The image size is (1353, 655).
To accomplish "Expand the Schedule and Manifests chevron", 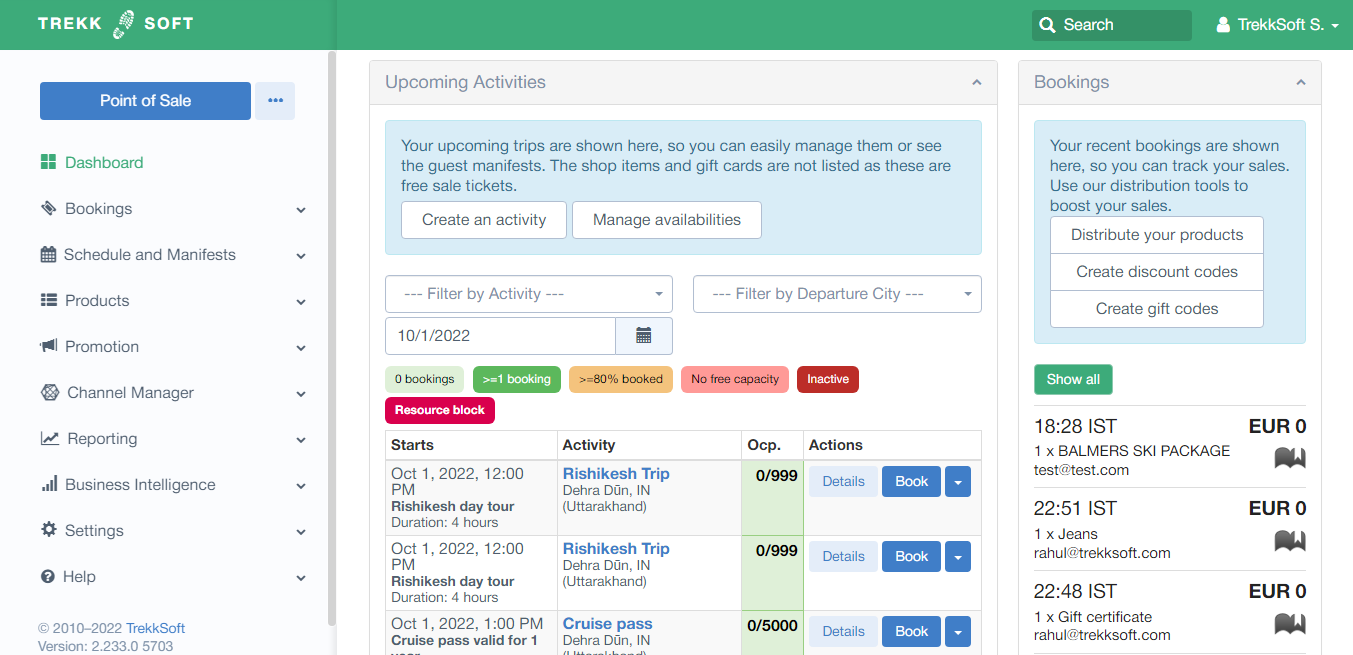I will (301, 256).
